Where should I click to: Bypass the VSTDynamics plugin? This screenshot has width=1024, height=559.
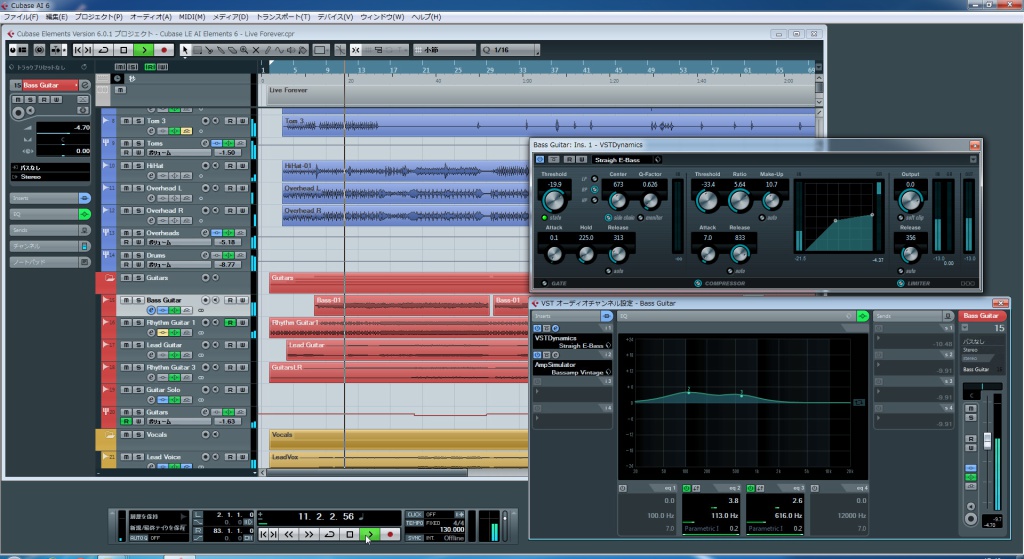tap(553, 159)
